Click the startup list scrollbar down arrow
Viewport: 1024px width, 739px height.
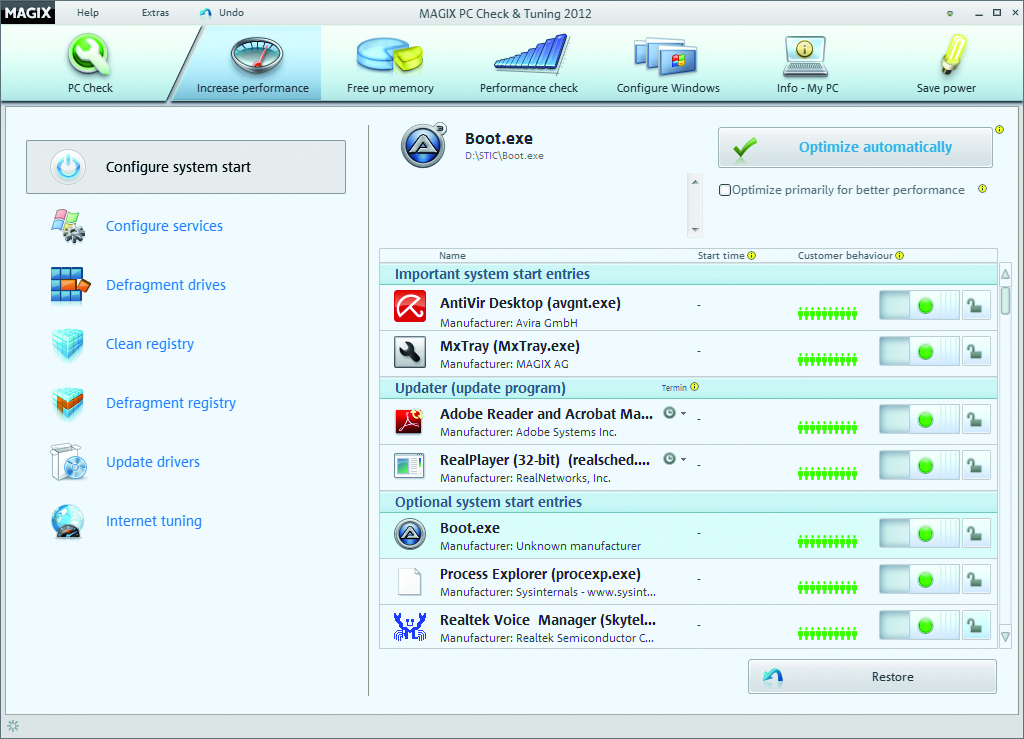tap(1006, 637)
